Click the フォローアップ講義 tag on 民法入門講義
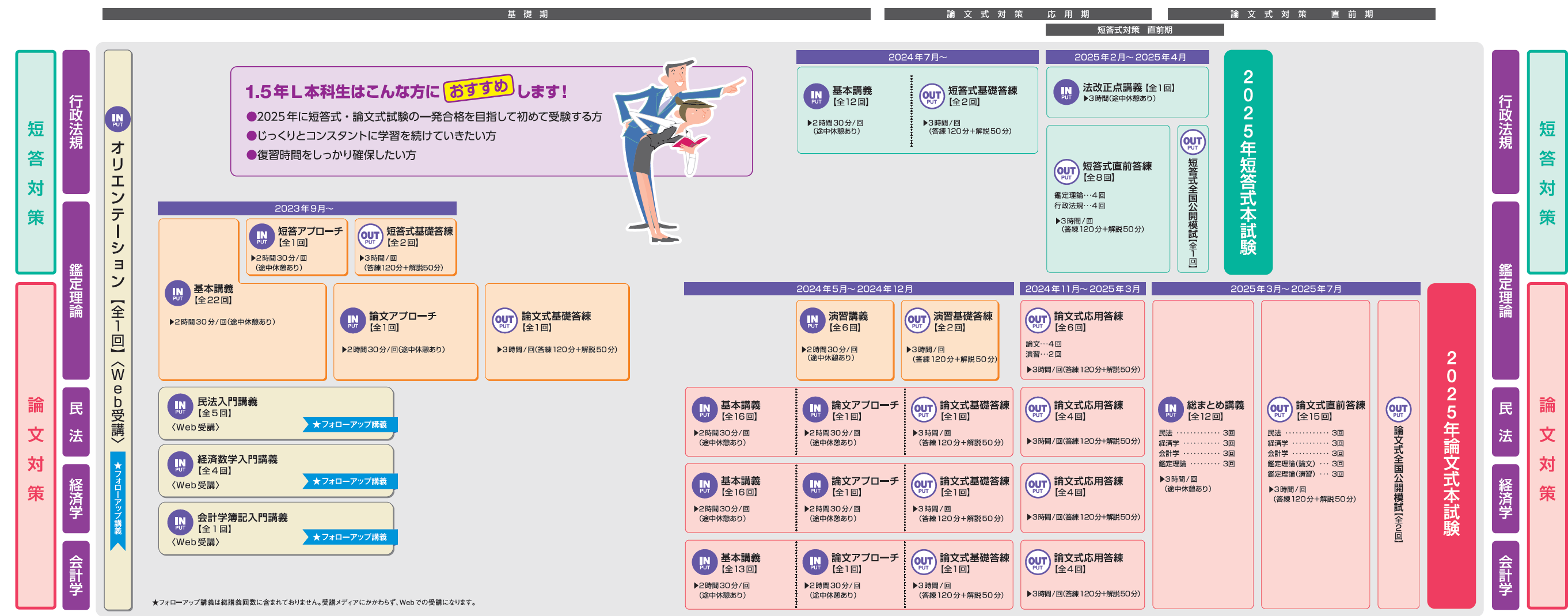This screenshot has height=616, width=1568. tap(350, 424)
